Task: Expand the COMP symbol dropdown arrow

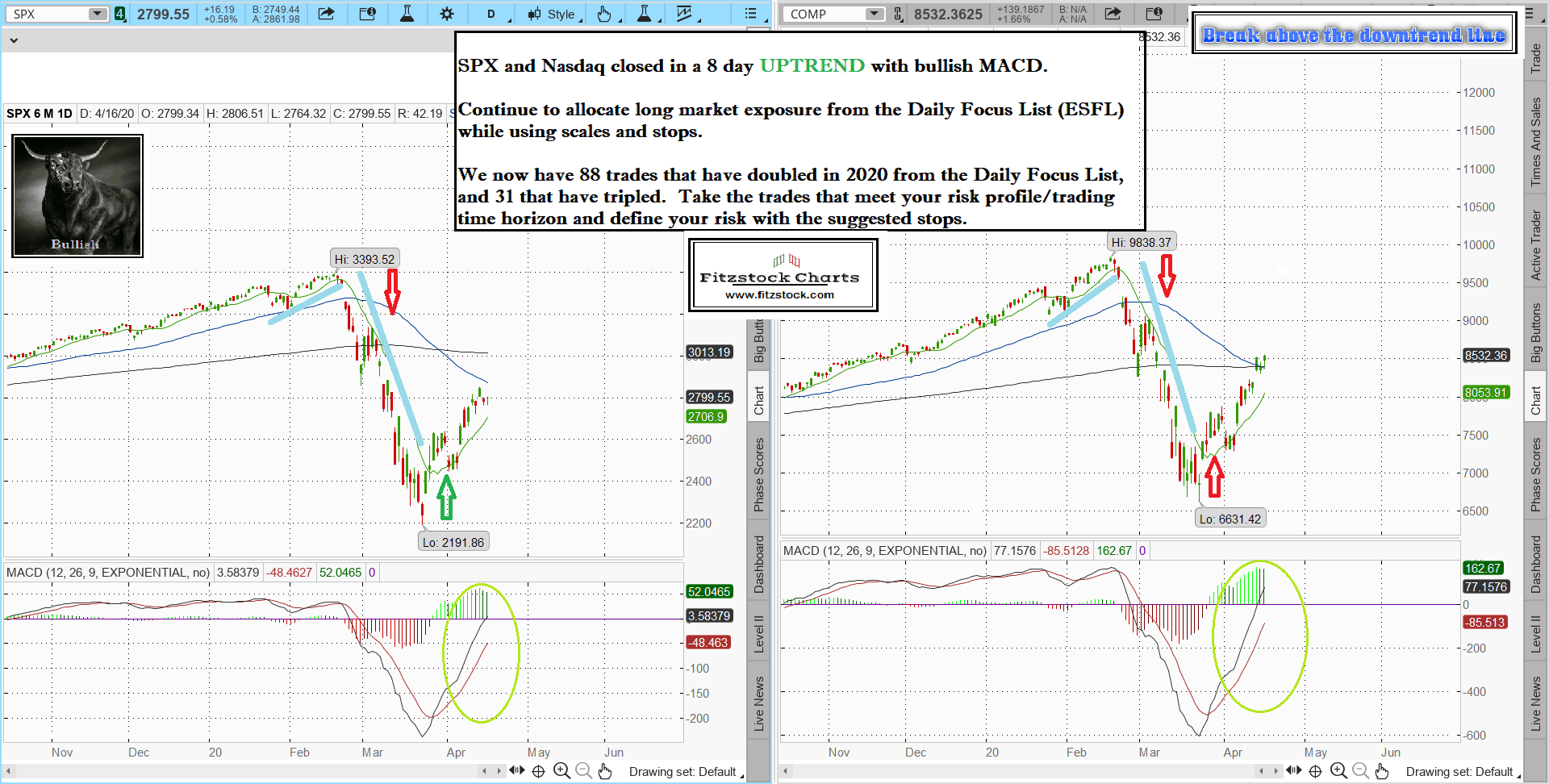Action: pyautogui.click(x=874, y=14)
